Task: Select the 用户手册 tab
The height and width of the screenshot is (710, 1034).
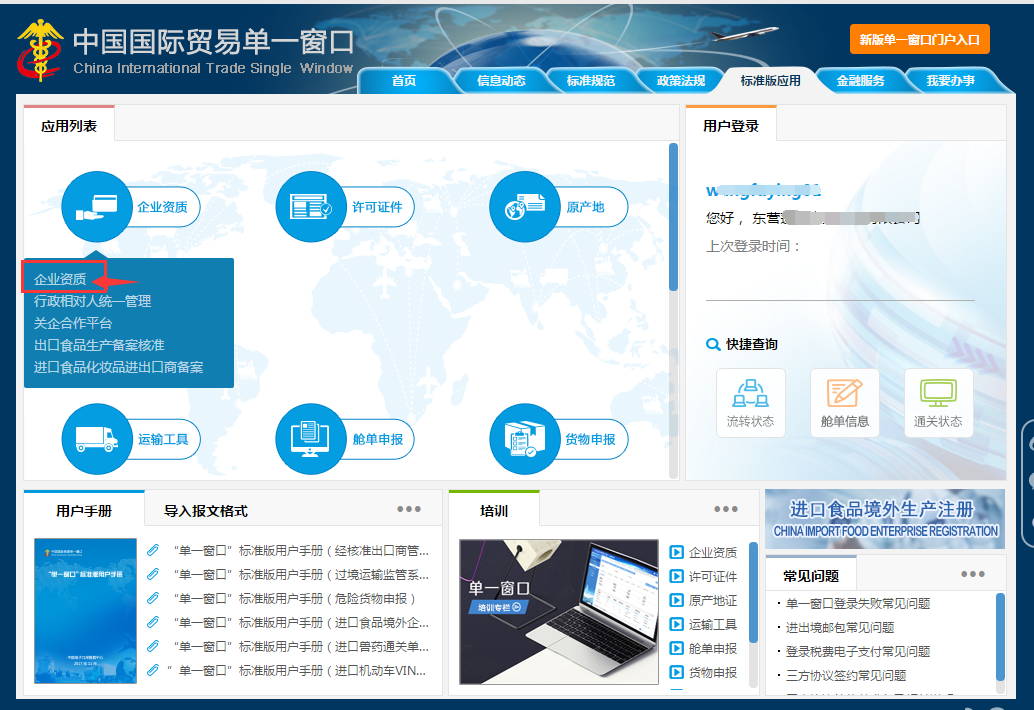Action: click(x=84, y=510)
